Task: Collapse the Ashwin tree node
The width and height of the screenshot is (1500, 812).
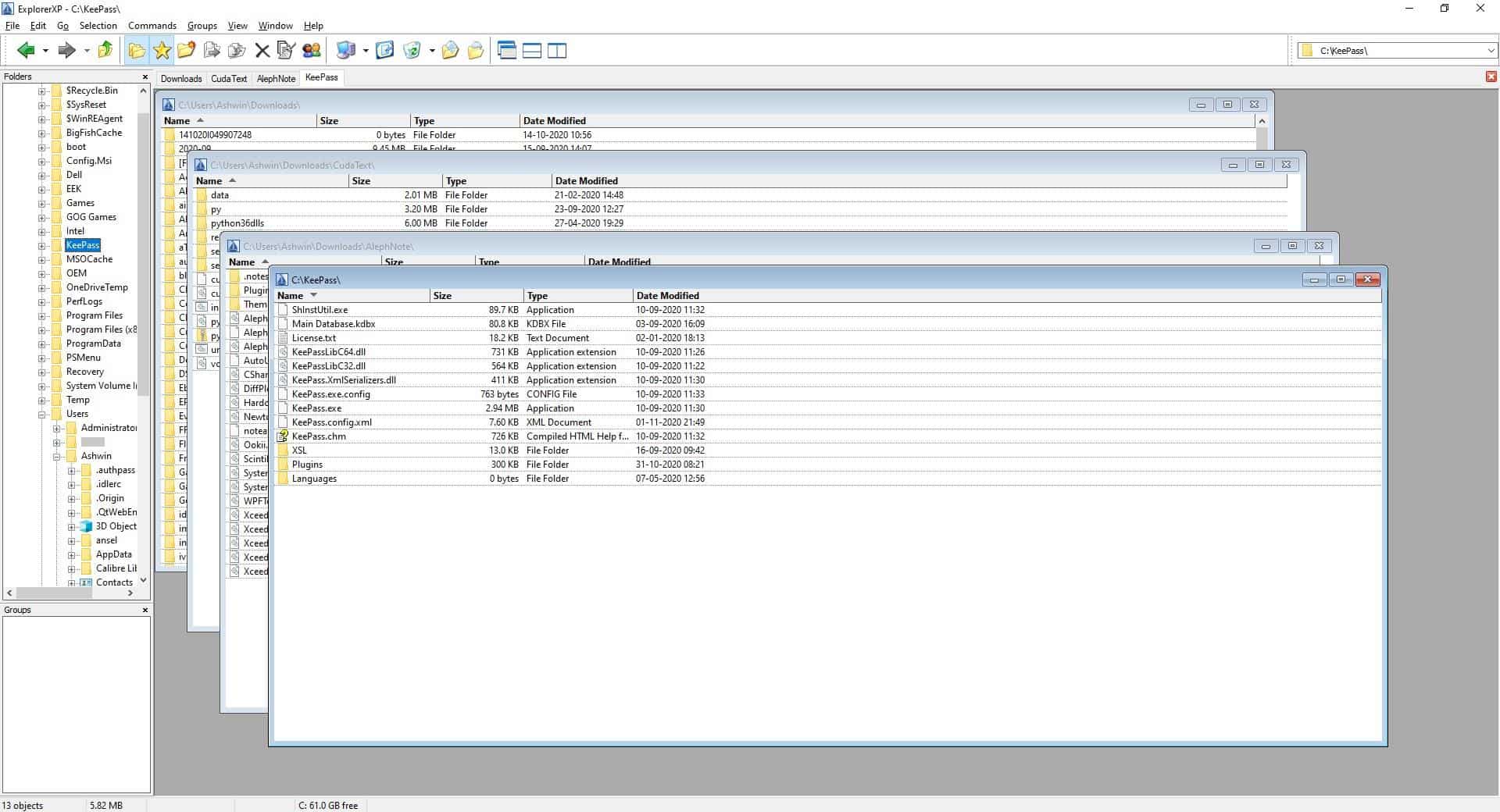Action: [x=56, y=457]
